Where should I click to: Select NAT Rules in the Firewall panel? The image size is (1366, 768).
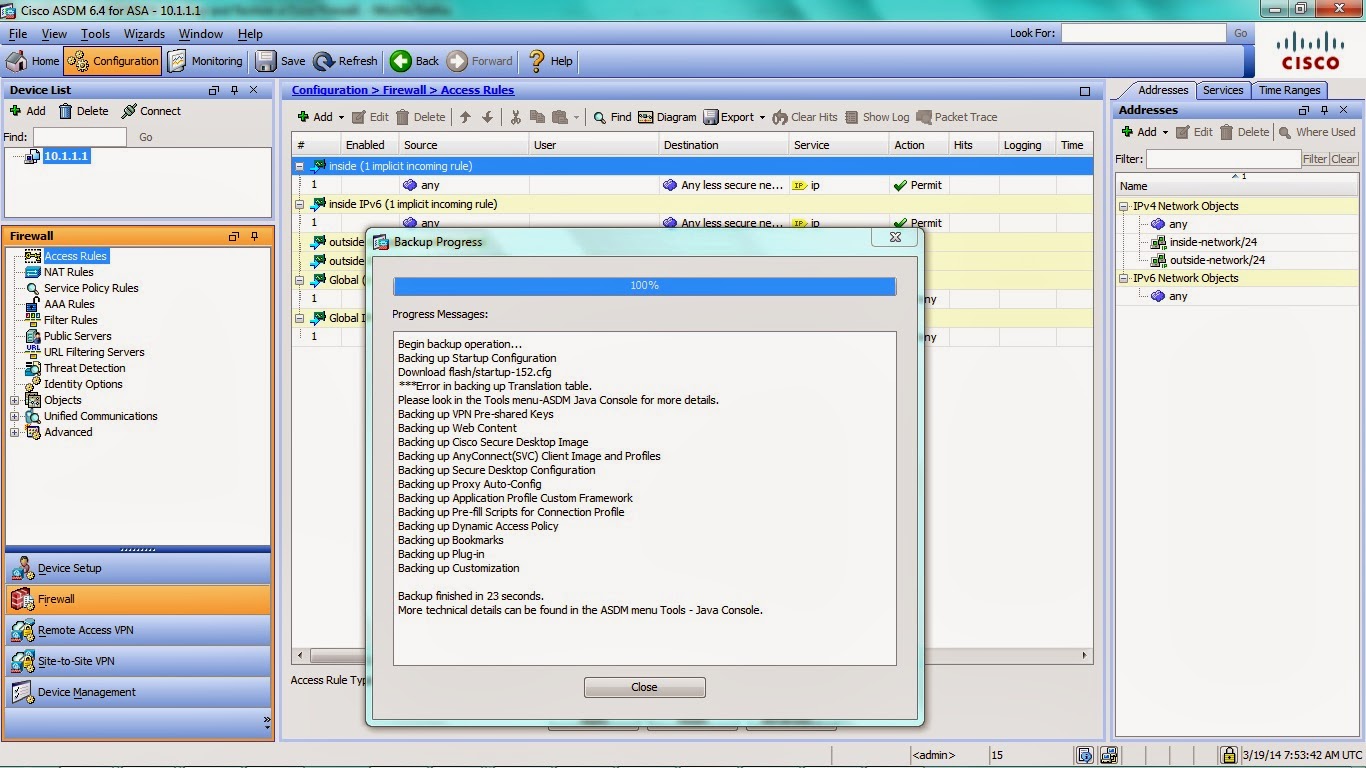(69, 271)
